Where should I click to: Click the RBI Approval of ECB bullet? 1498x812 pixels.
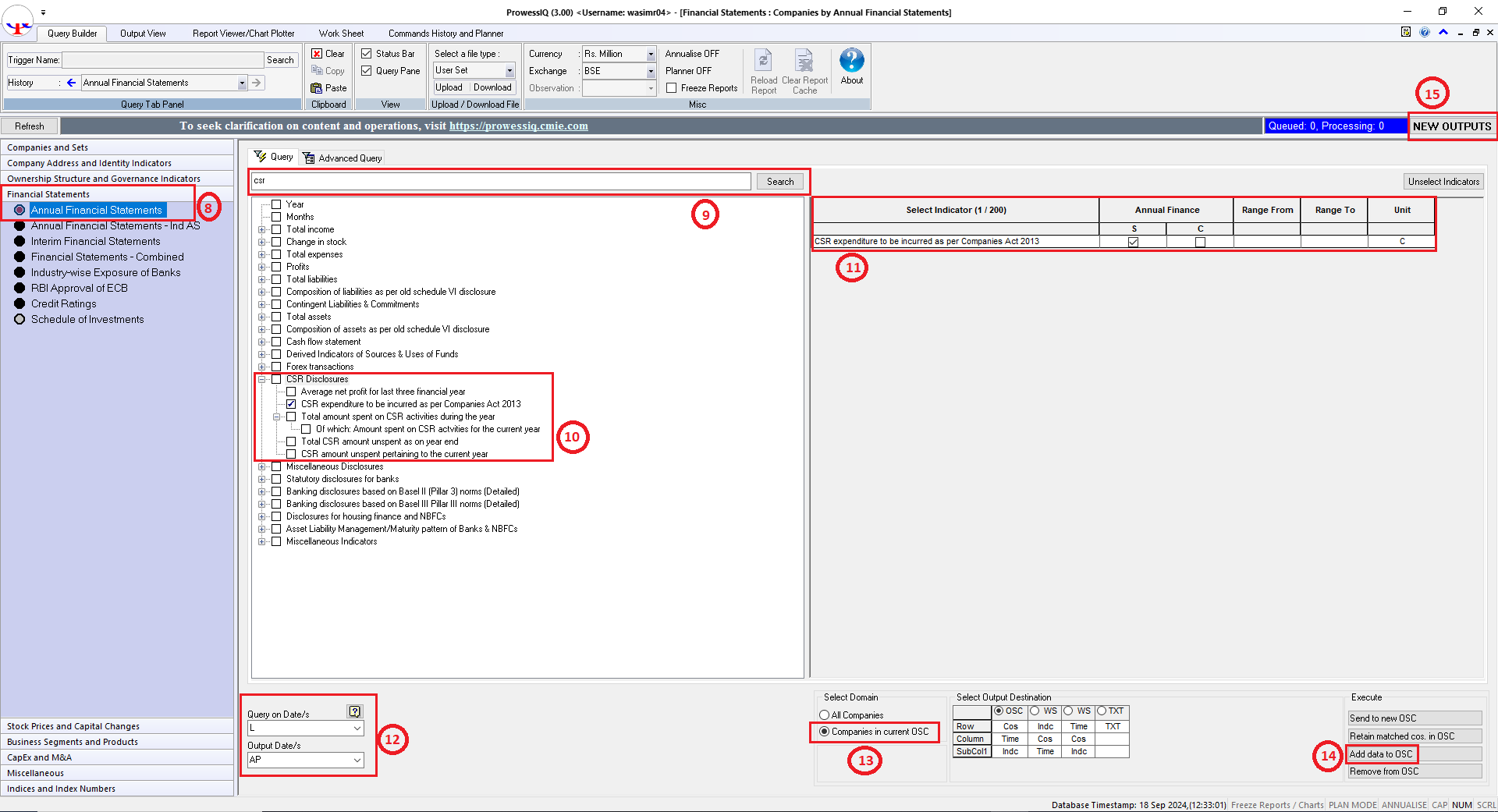(20, 288)
